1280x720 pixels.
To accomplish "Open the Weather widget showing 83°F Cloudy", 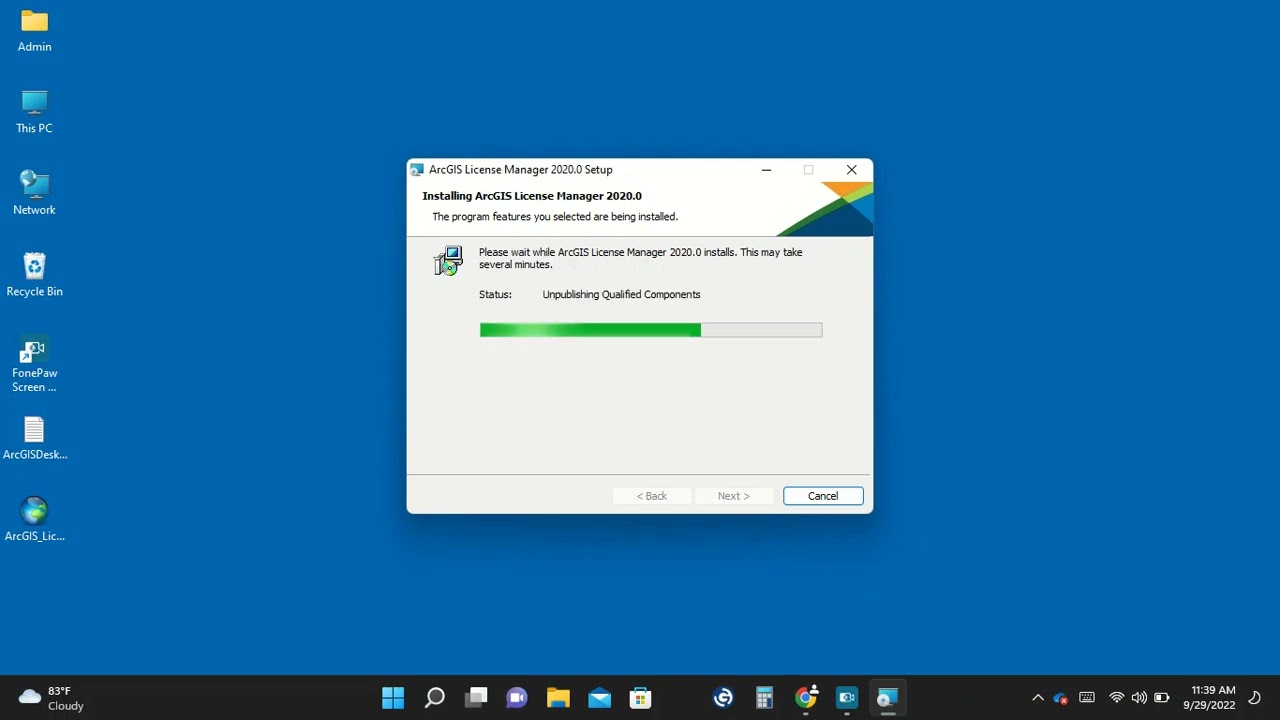I will pos(52,698).
